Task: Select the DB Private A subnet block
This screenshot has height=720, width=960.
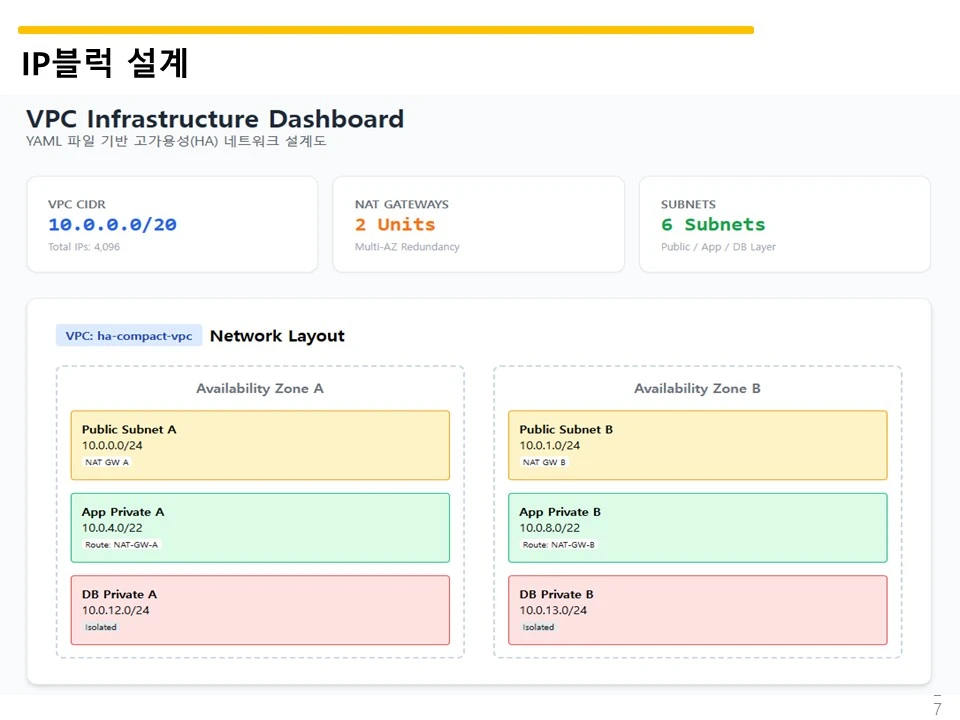Action: pos(260,610)
